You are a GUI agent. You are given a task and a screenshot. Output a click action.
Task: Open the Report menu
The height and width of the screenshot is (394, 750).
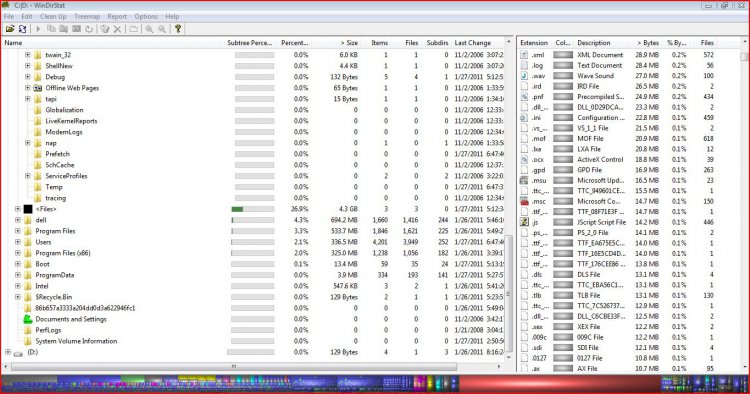(117, 16)
